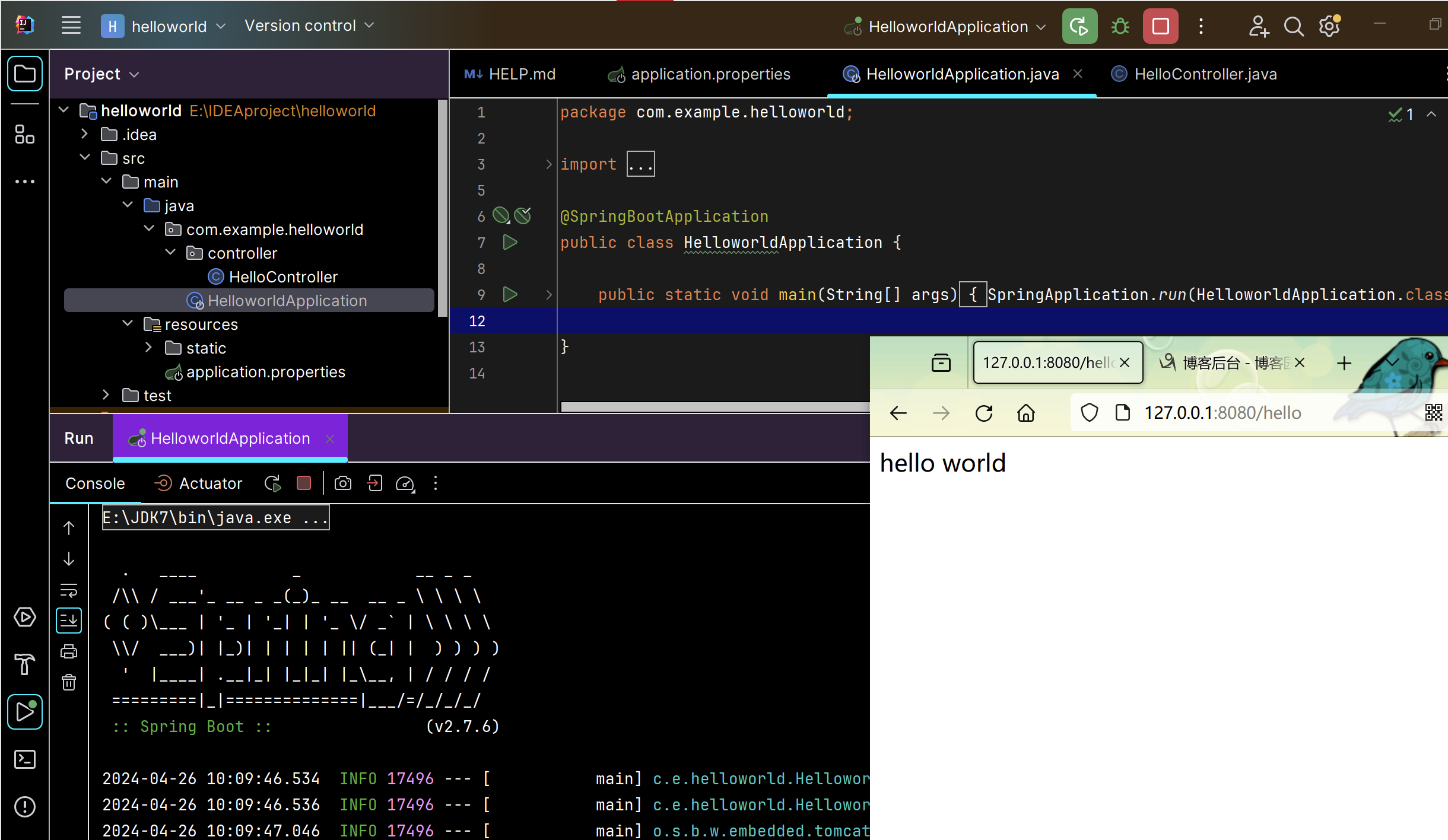This screenshot has width=1448, height=840.
Task: Rerun HelloworldApplication from top toolbar
Action: (x=1079, y=27)
